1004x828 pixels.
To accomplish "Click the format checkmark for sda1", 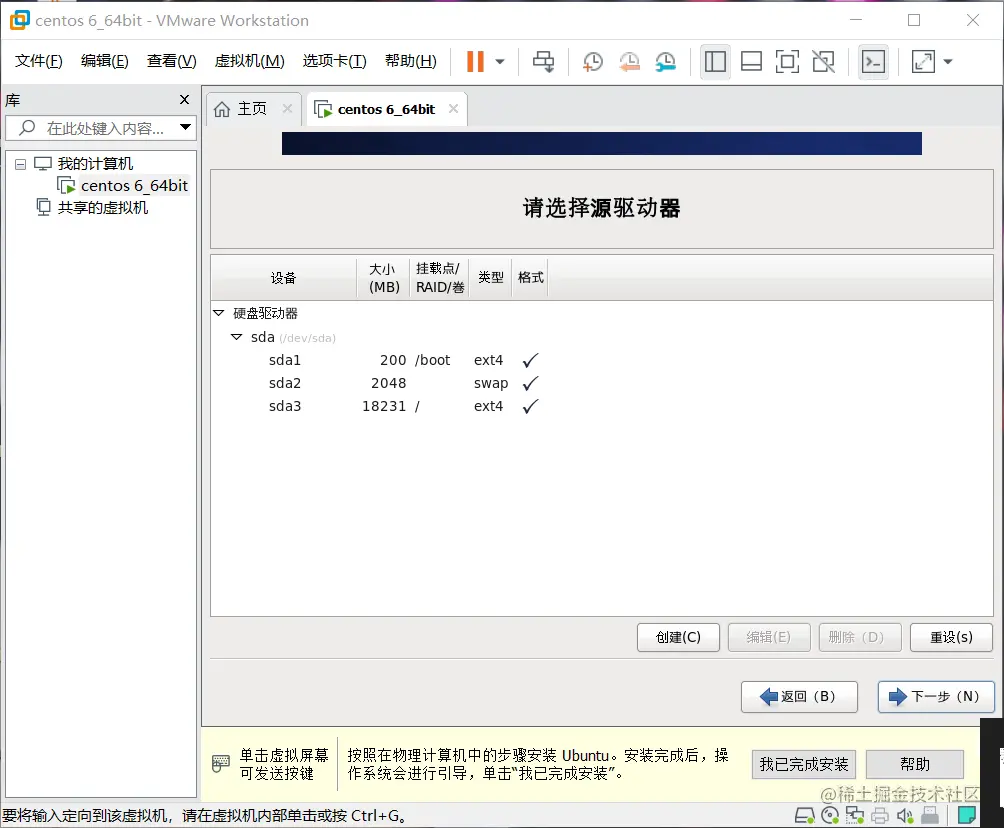I will (530, 361).
